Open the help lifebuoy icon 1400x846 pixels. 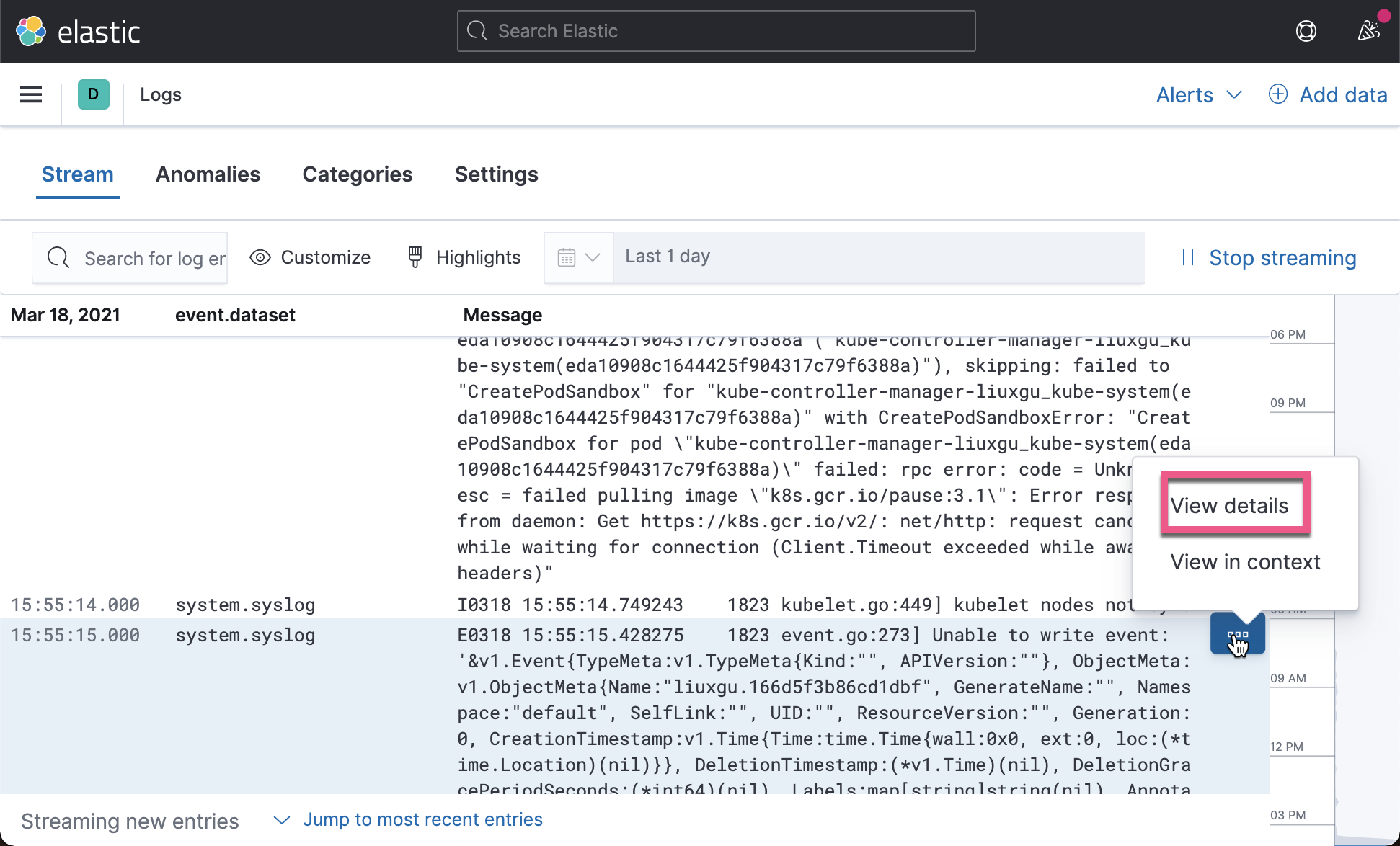pos(1307,31)
